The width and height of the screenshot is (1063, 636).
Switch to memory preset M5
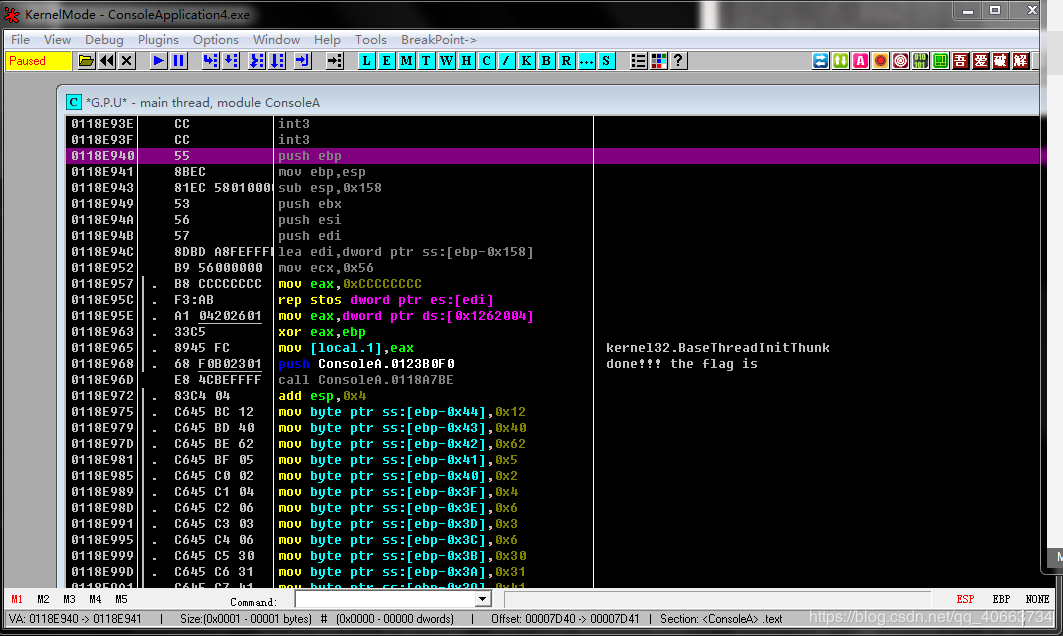click(x=121, y=599)
